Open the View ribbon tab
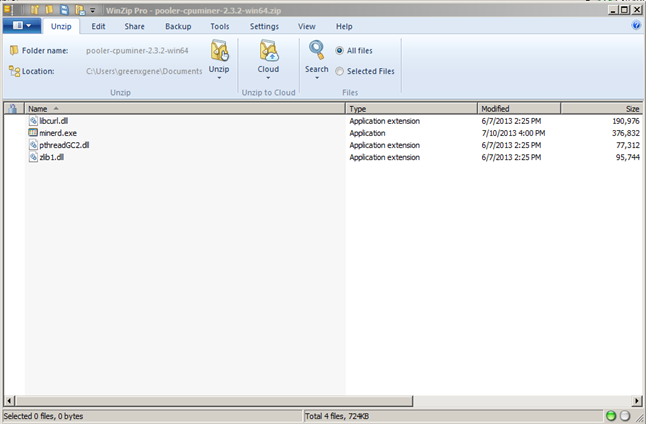Viewport: 646px width, 424px height. pyautogui.click(x=307, y=26)
